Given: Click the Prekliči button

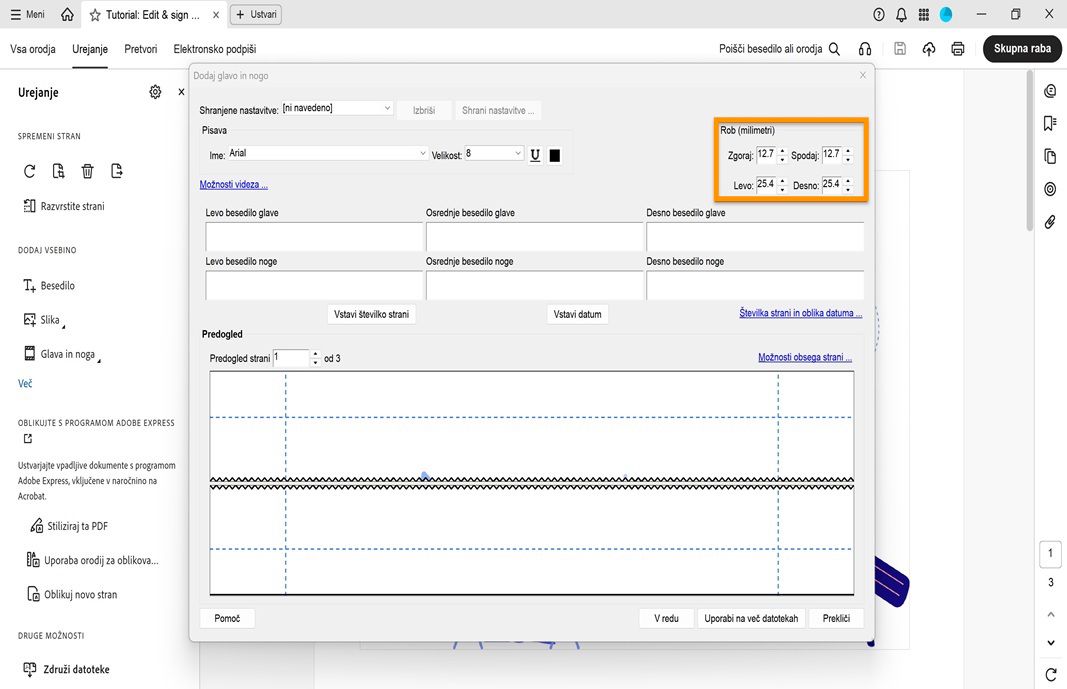Looking at the screenshot, I should point(836,618).
